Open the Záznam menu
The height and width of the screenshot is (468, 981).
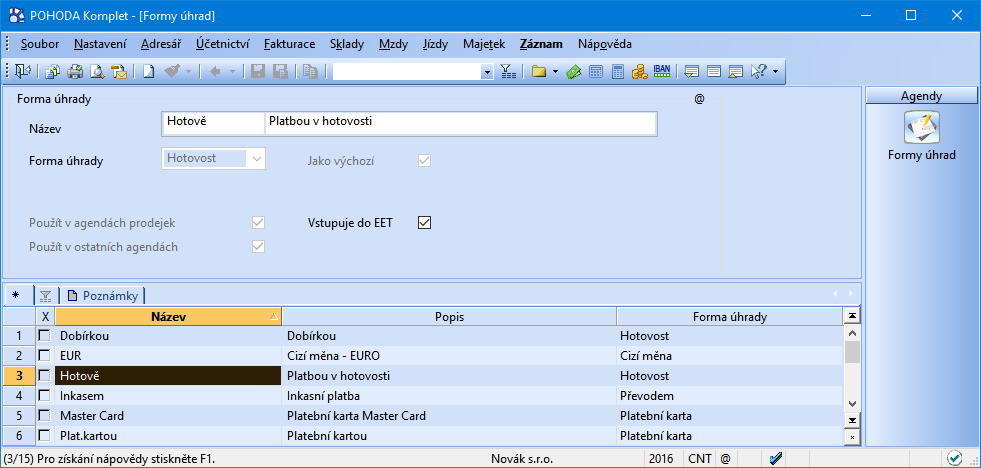[541, 44]
